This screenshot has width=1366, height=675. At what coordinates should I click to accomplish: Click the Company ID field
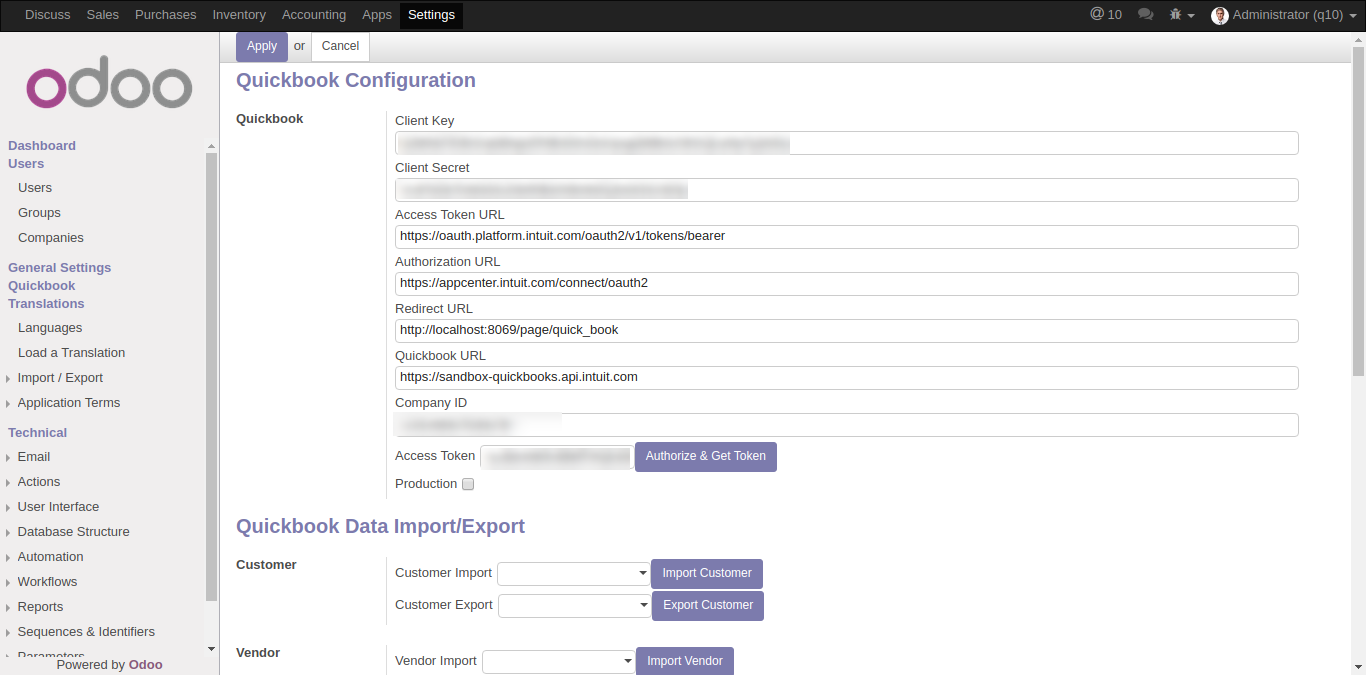pyautogui.click(x=847, y=425)
